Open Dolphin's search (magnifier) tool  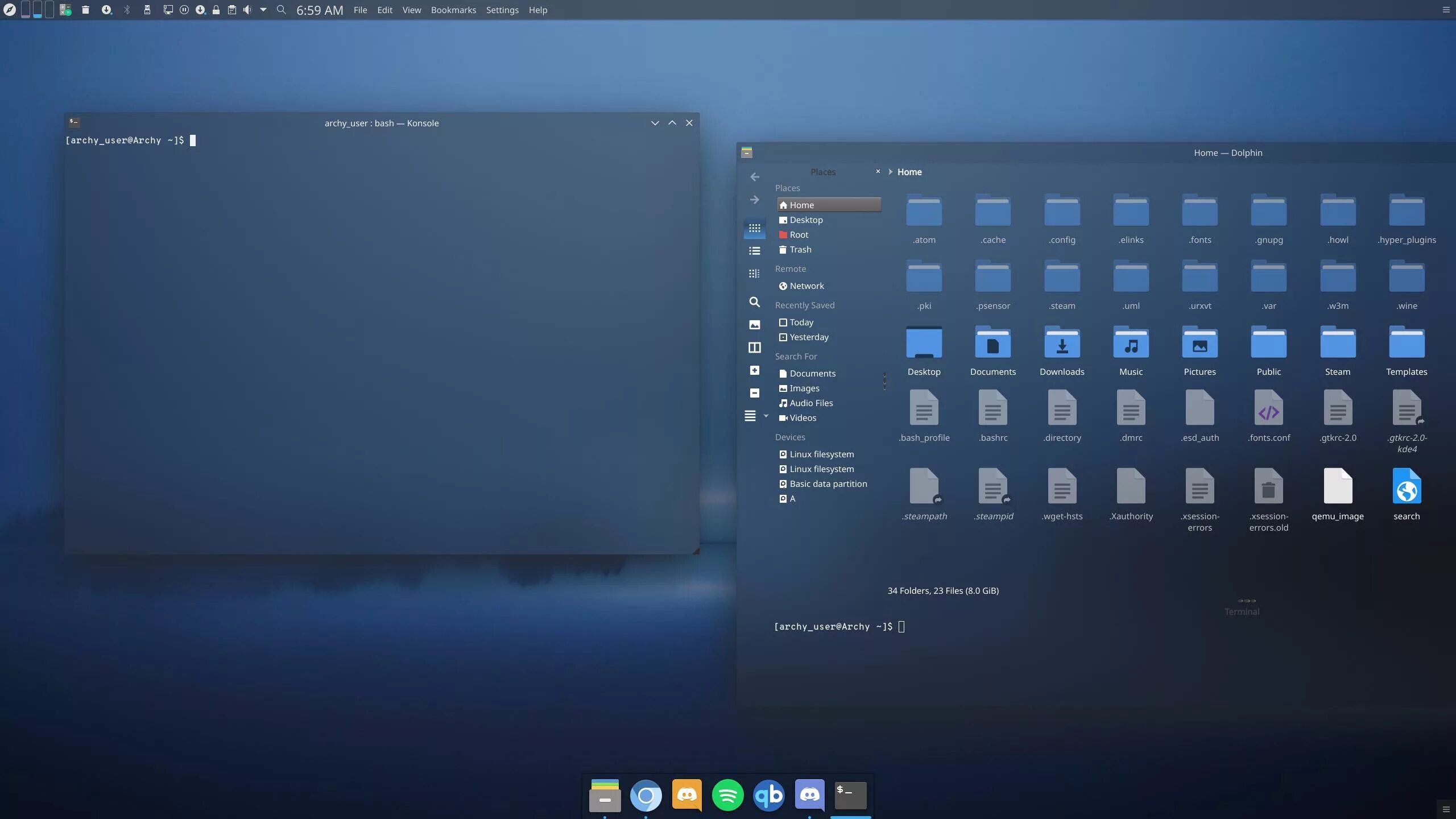pyautogui.click(x=754, y=302)
